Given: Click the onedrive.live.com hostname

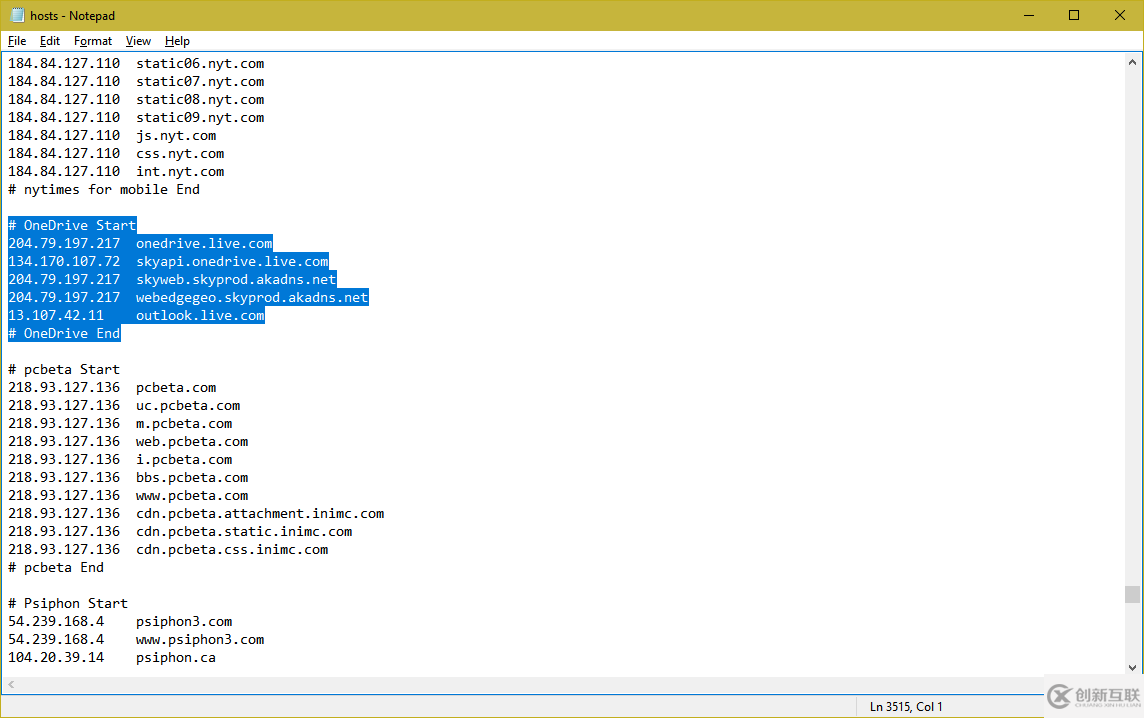Looking at the screenshot, I should (204, 244).
